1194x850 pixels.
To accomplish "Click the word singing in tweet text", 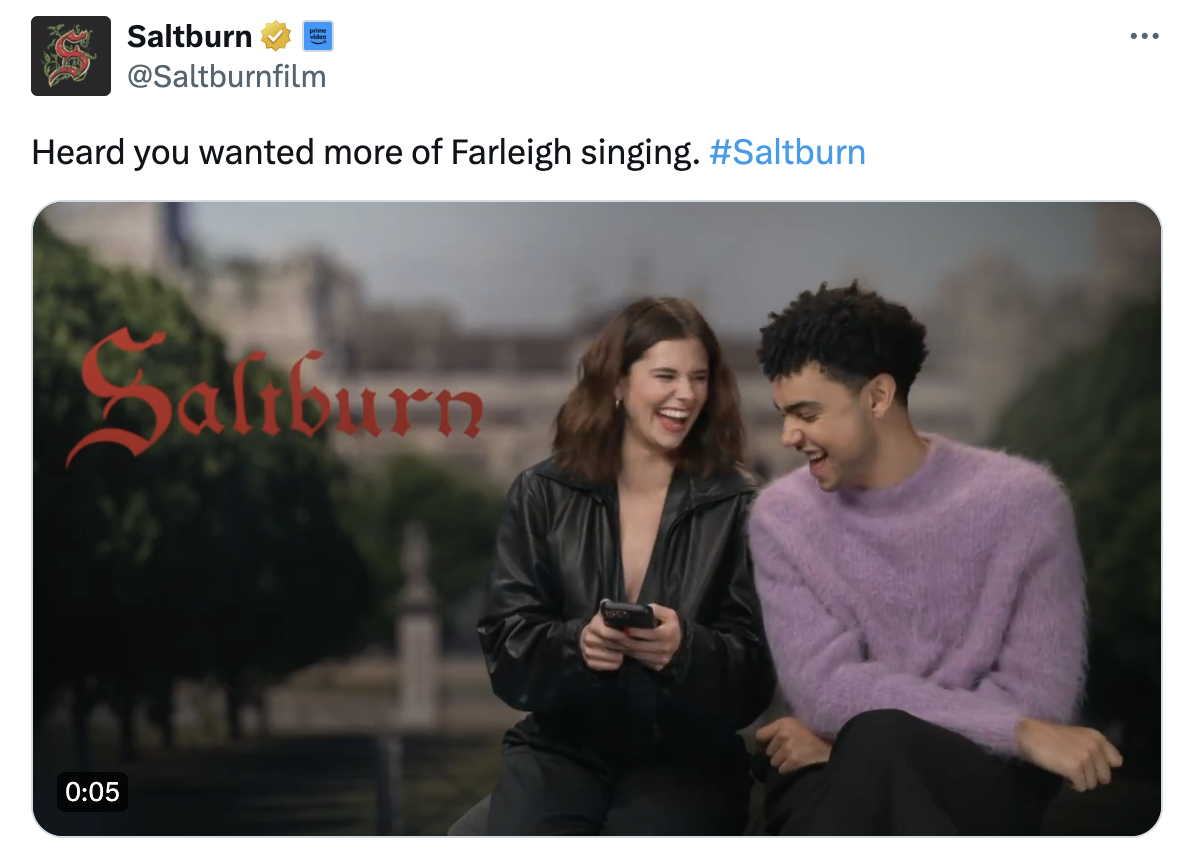I will coord(640,152).
